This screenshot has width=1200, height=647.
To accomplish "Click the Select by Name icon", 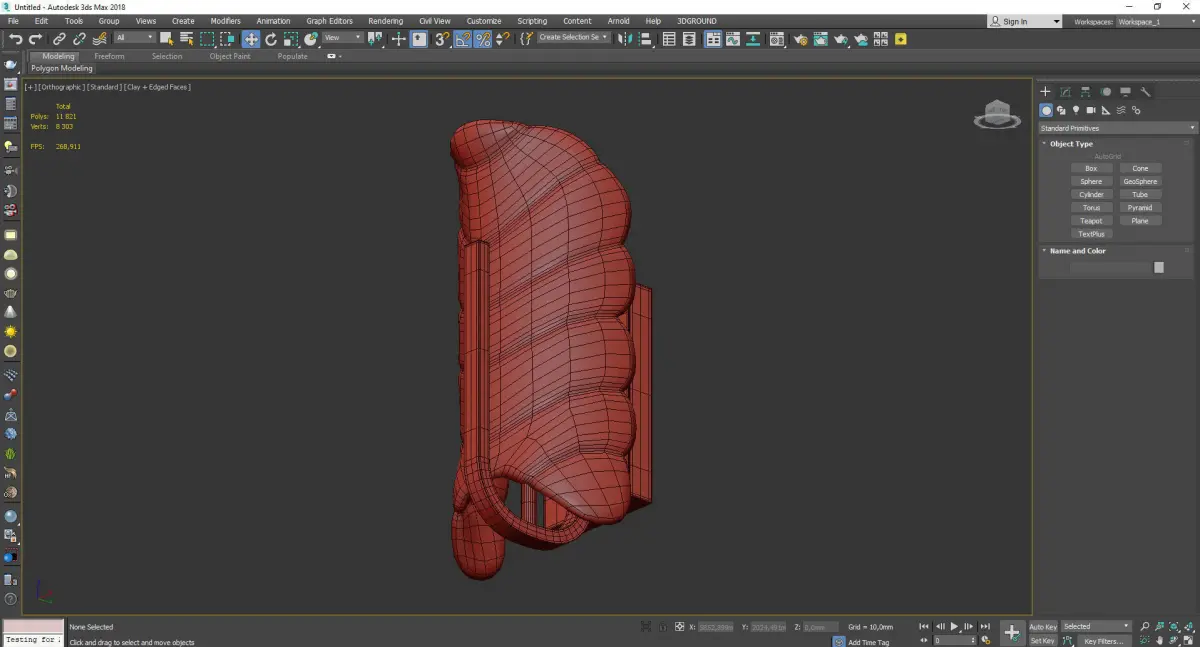I will [186, 39].
